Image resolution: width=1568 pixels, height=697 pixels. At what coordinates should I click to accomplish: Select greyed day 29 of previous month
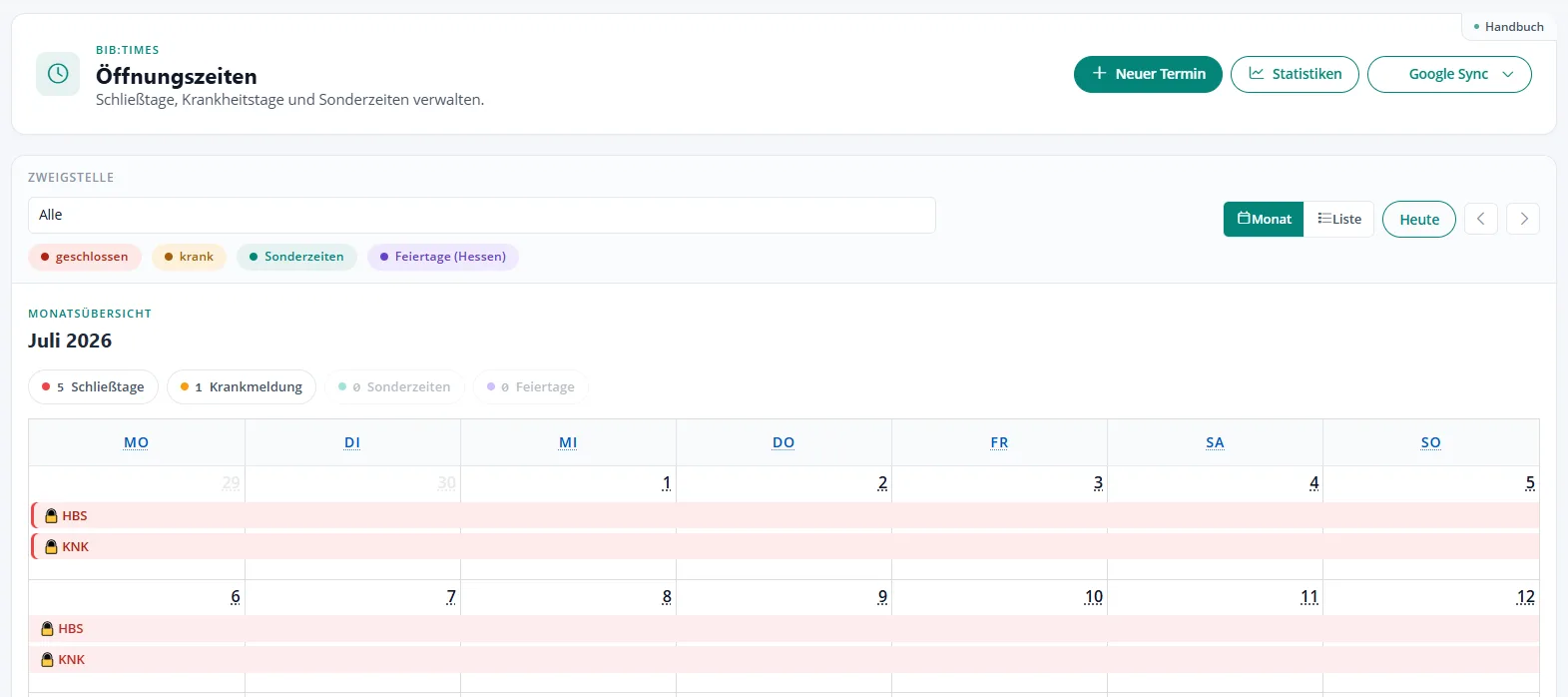click(231, 483)
